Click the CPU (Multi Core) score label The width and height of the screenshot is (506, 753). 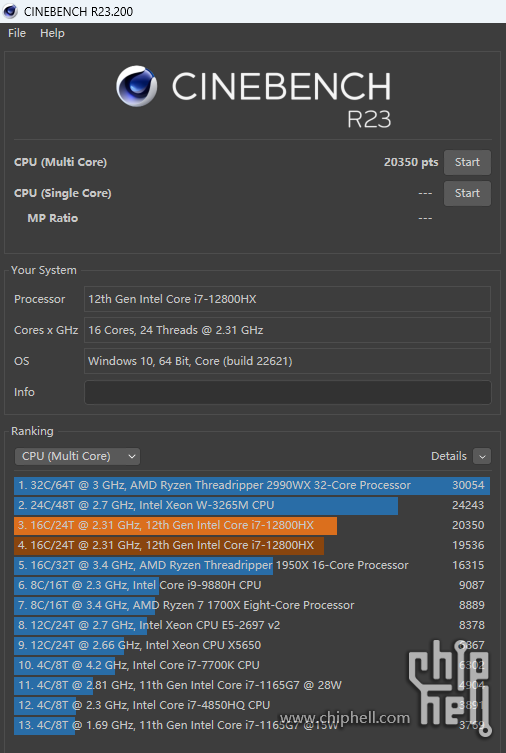[60, 162]
